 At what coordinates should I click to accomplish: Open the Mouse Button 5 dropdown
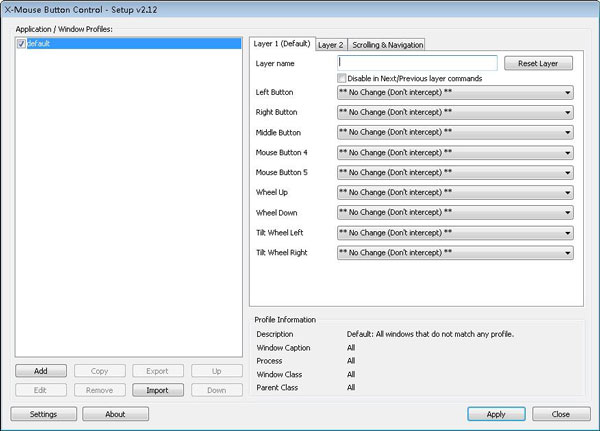pyautogui.click(x=455, y=173)
